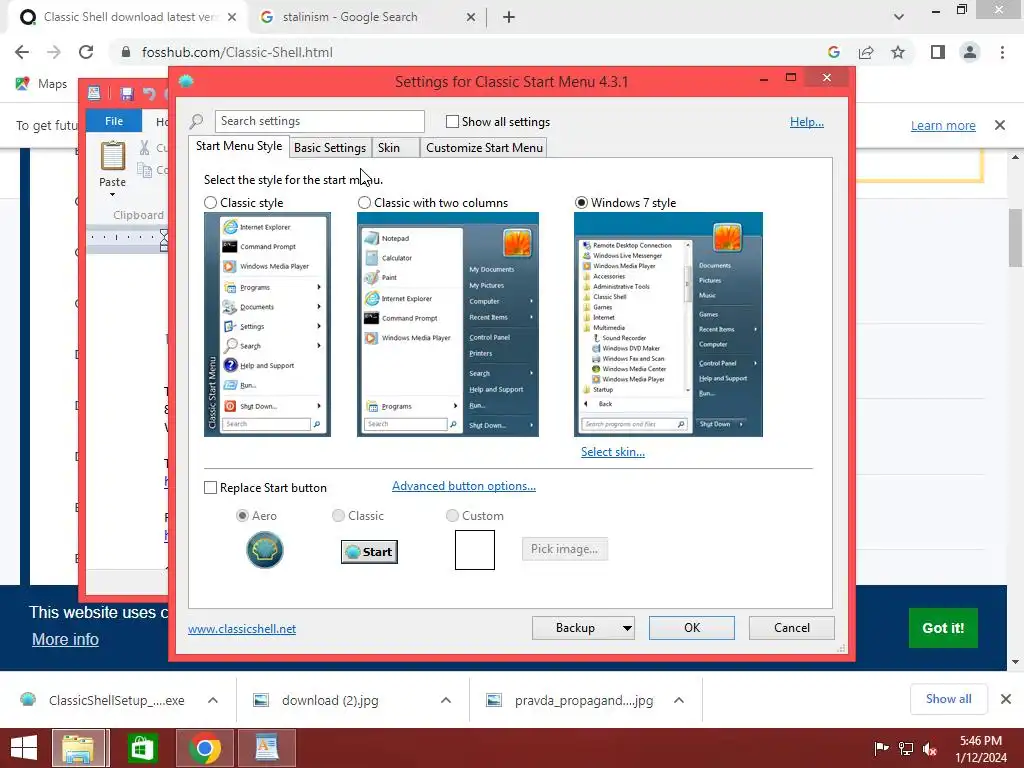This screenshot has width=1024, height=768.
Task: Open File Explorer from taskbar
Action: (x=78, y=748)
